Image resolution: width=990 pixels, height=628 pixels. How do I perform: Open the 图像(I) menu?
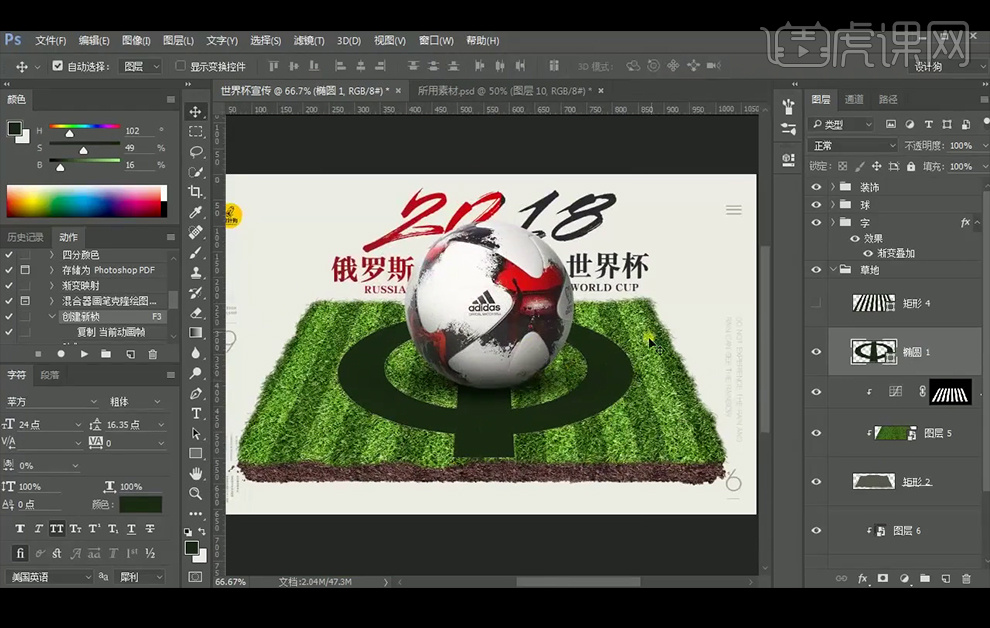[x=136, y=40]
